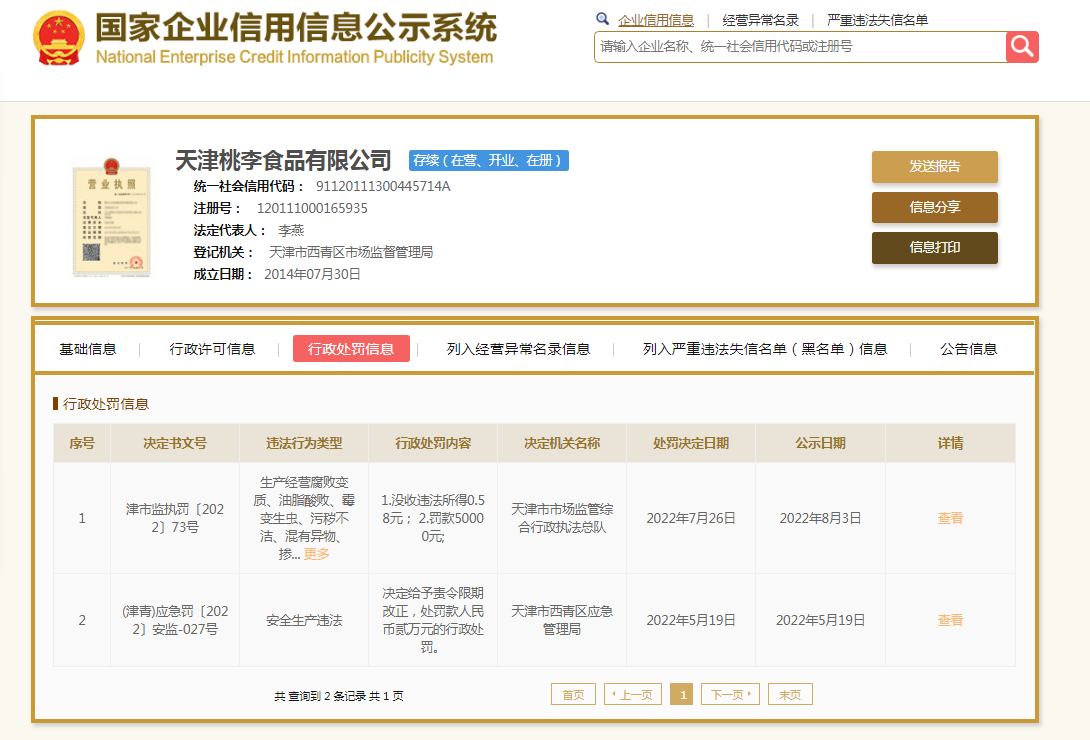This screenshot has width=1090, height=740.
Task: Click the 信息打印 button
Action: (x=934, y=247)
